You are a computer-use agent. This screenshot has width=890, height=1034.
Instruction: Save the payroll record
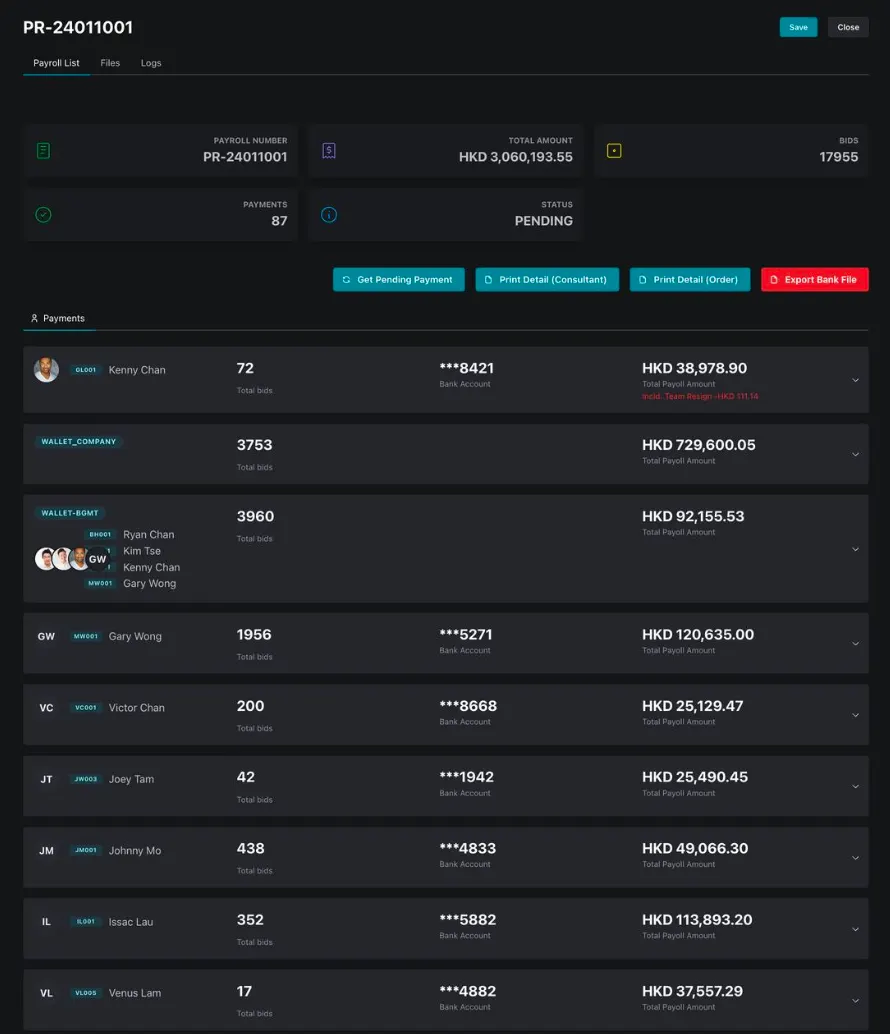798,27
